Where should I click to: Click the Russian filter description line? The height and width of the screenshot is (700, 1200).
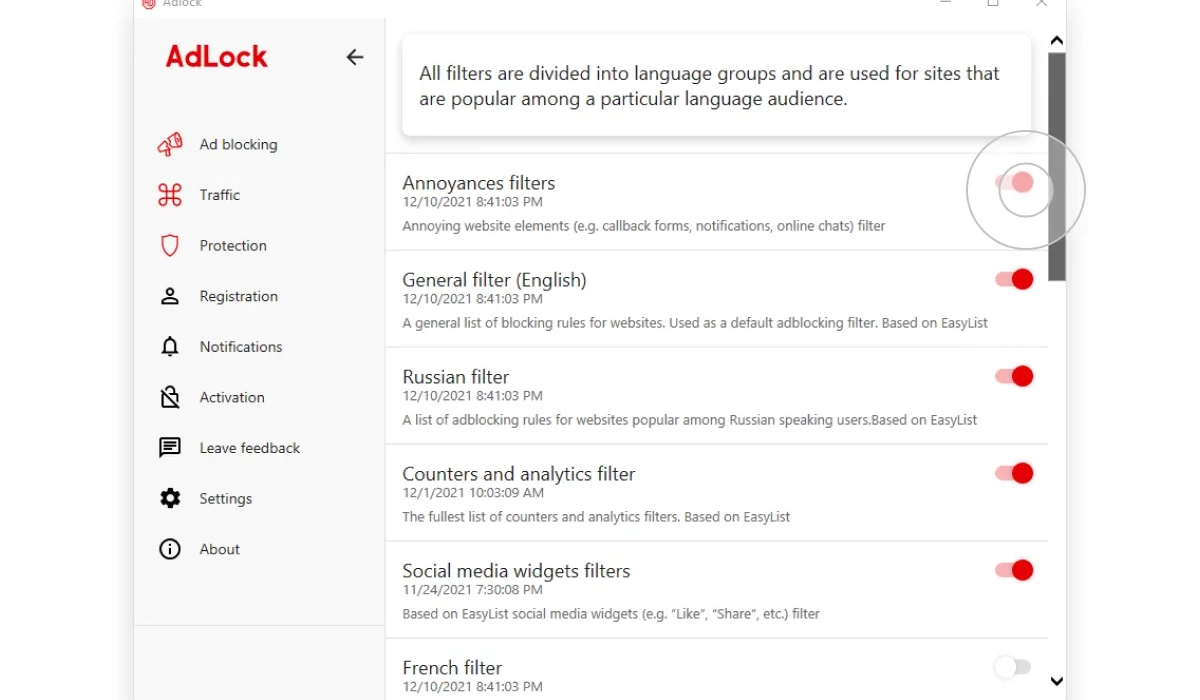pyautogui.click(x=690, y=420)
